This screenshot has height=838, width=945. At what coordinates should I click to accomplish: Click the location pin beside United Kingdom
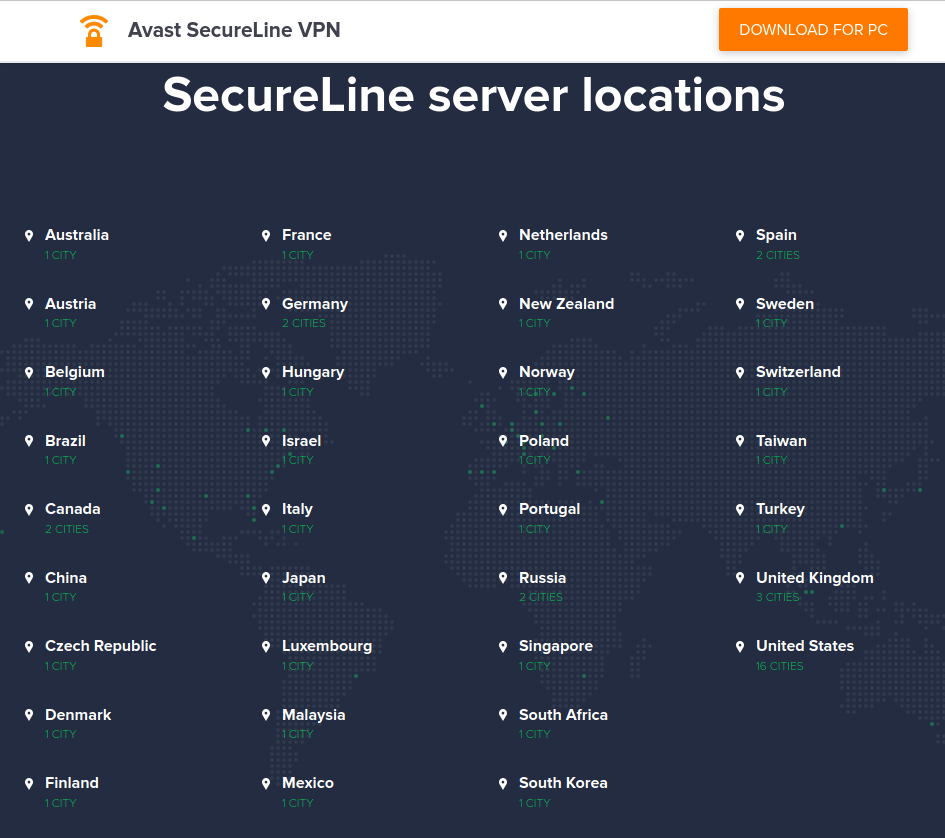(x=740, y=578)
